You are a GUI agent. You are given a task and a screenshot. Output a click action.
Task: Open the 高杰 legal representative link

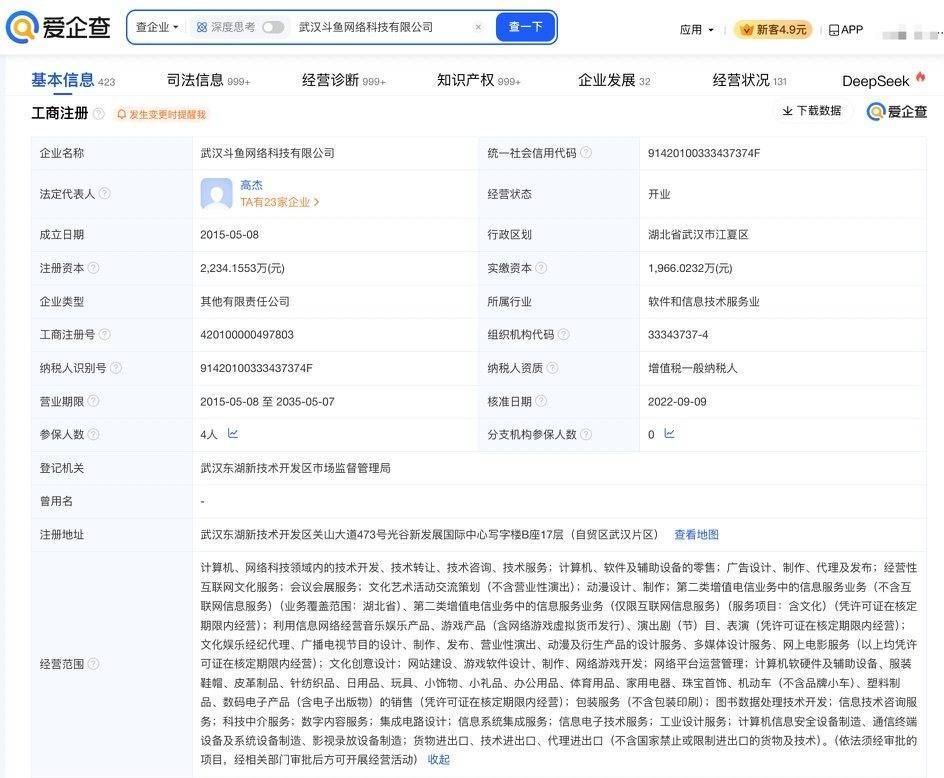coord(251,185)
